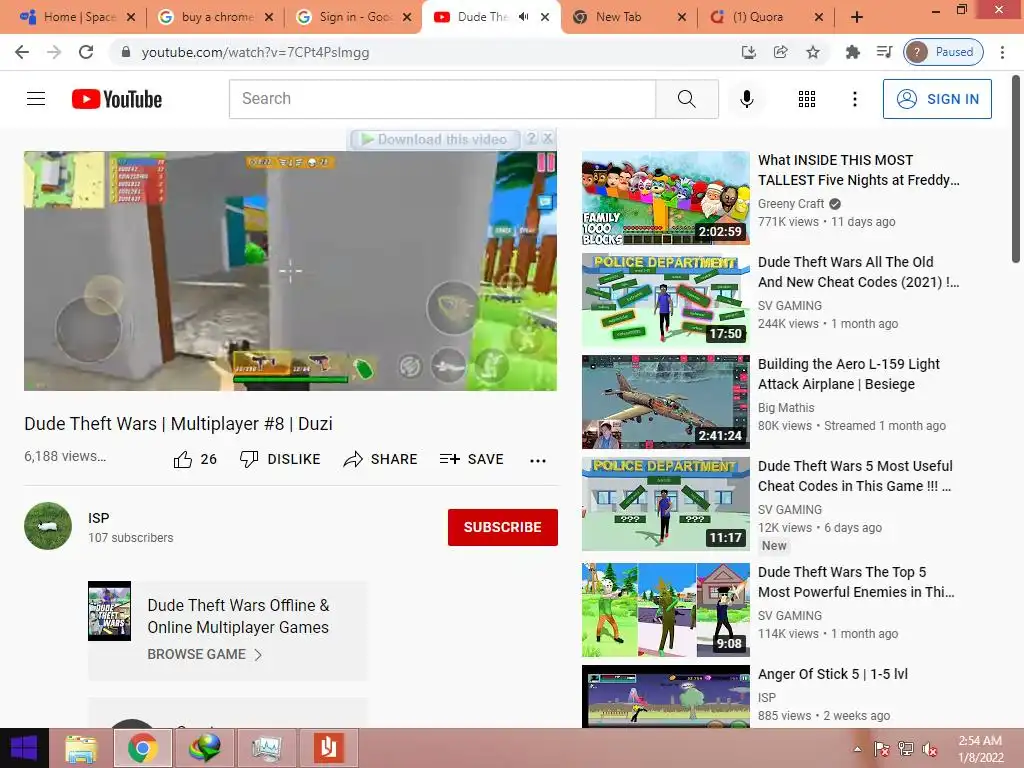
Task: Show hidden system tray icons
Action: click(x=857, y=749)
